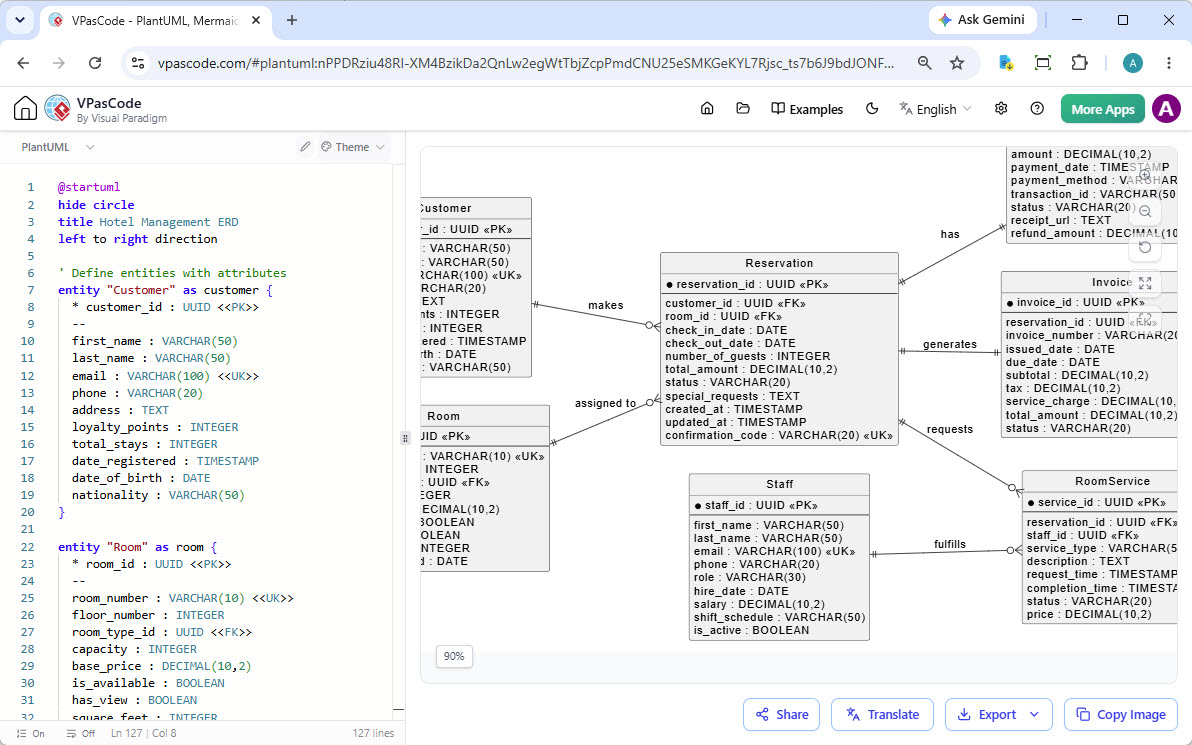Click the entity "Customer" as customer line
The image size is (1192, 745).
pyautogui.click(x=165, y=290)
